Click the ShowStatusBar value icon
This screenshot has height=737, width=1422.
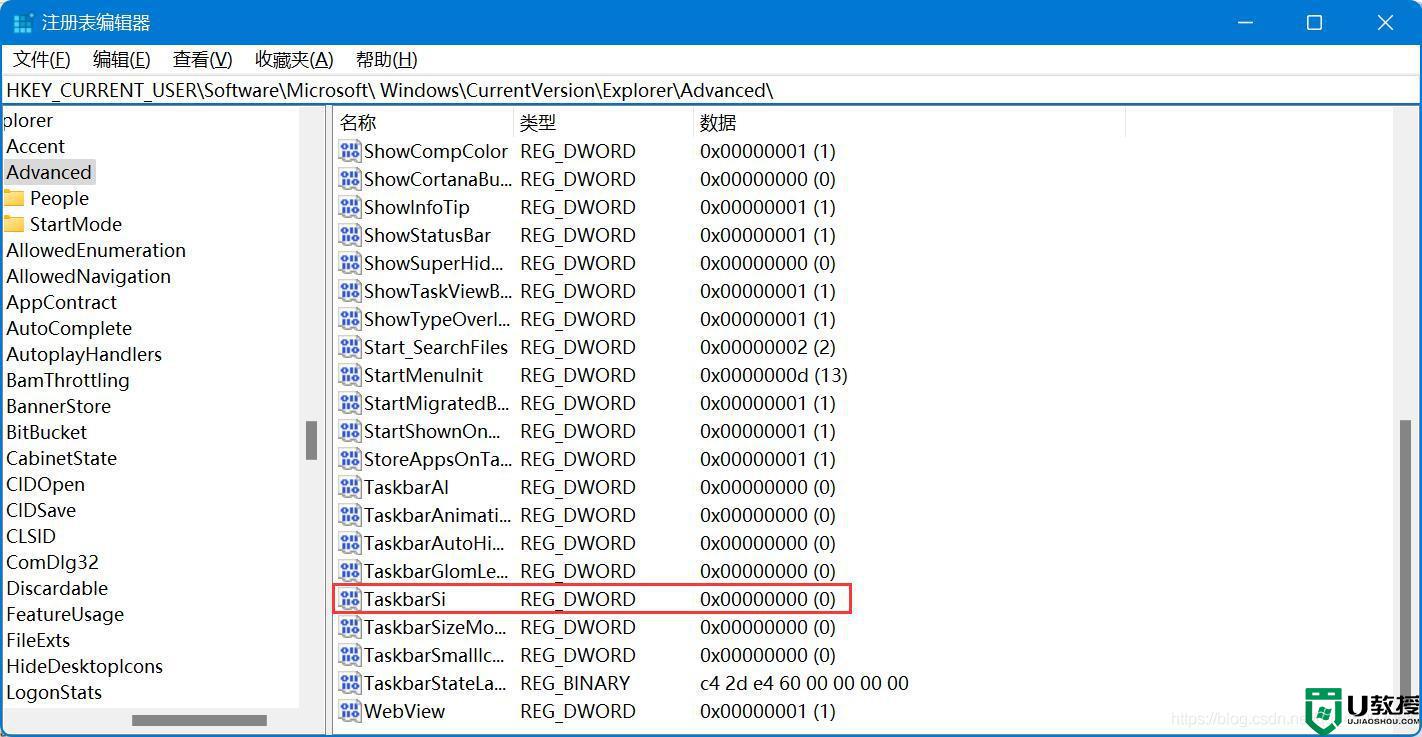pyautogui.click(x=349, y=235)
